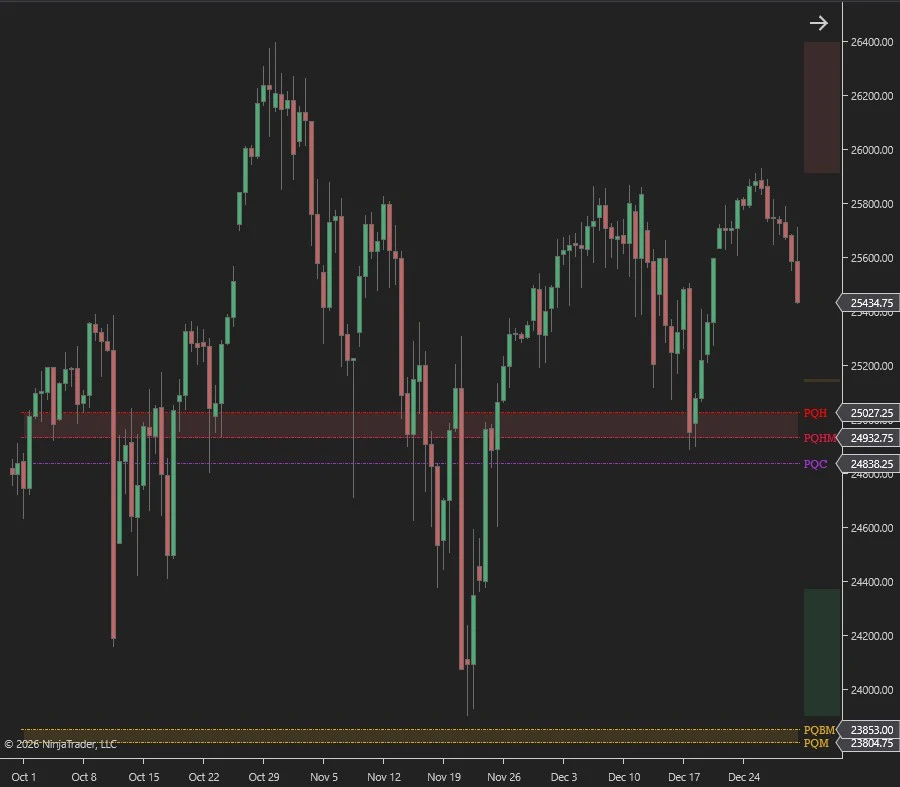Click the 24600.00 price axis label
Screen dimensions: 900x787
872,528
